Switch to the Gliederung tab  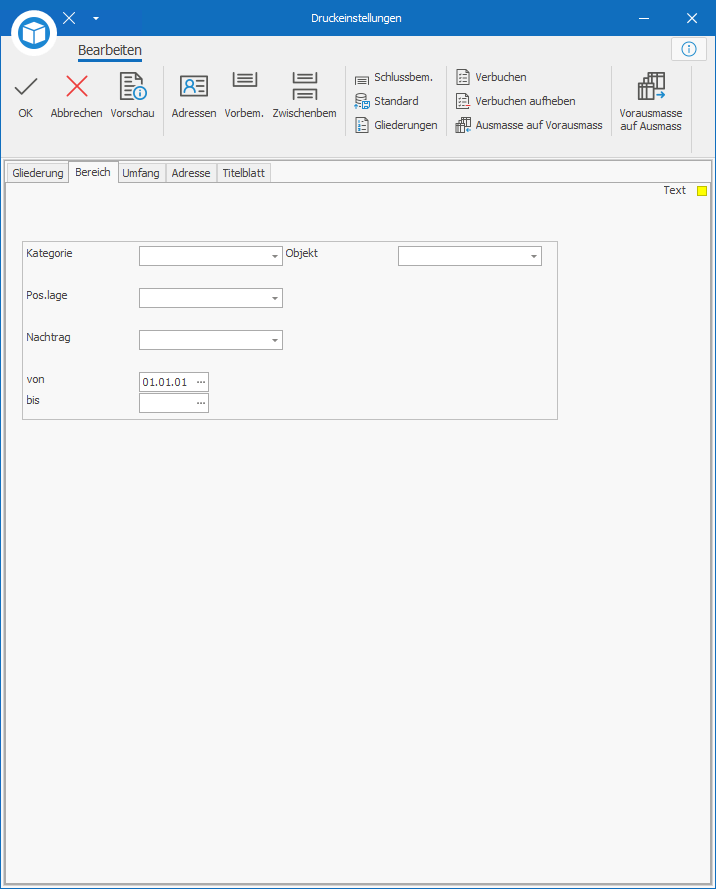38,173
